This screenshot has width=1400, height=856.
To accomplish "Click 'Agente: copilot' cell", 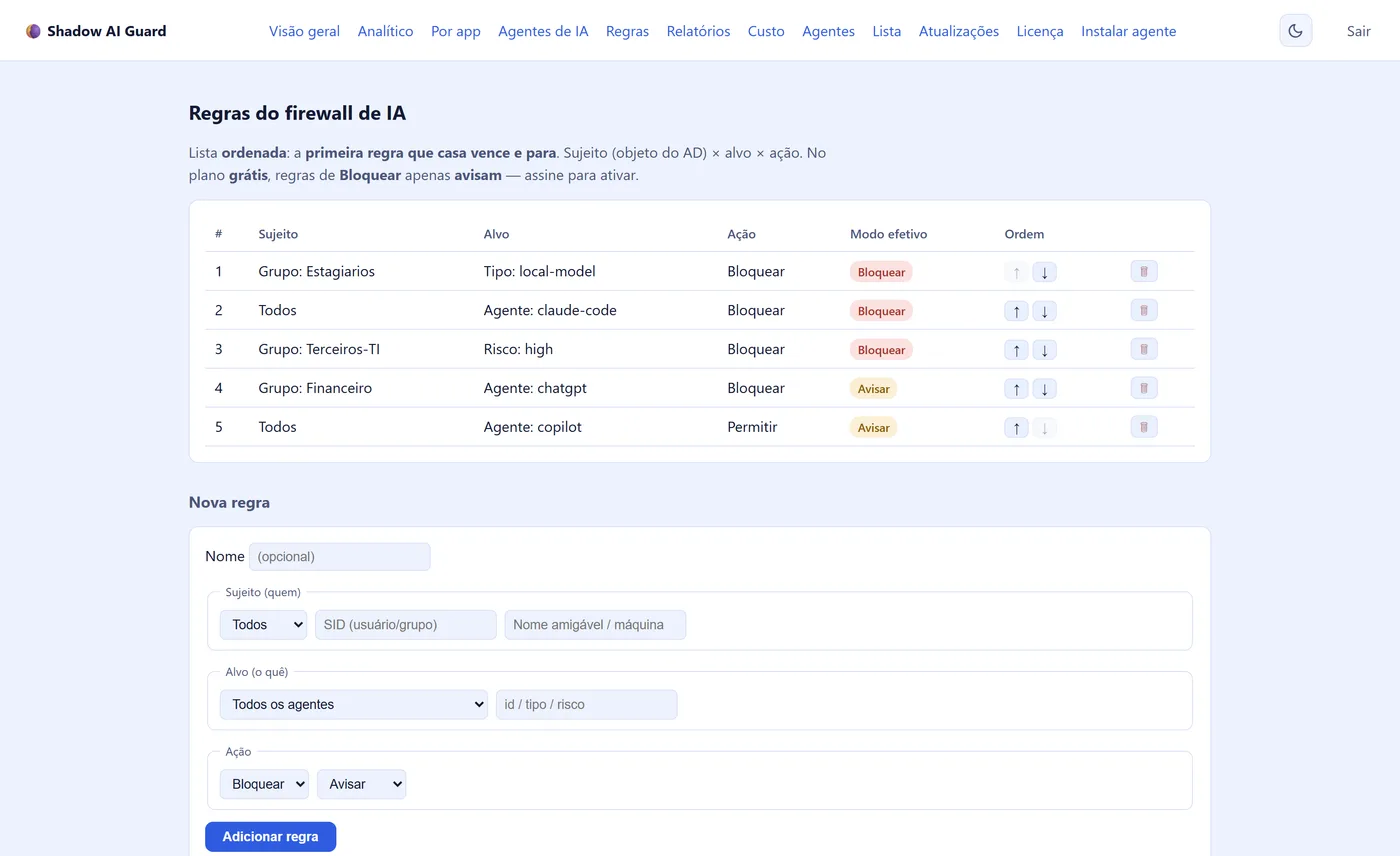I will coord(532,427).
